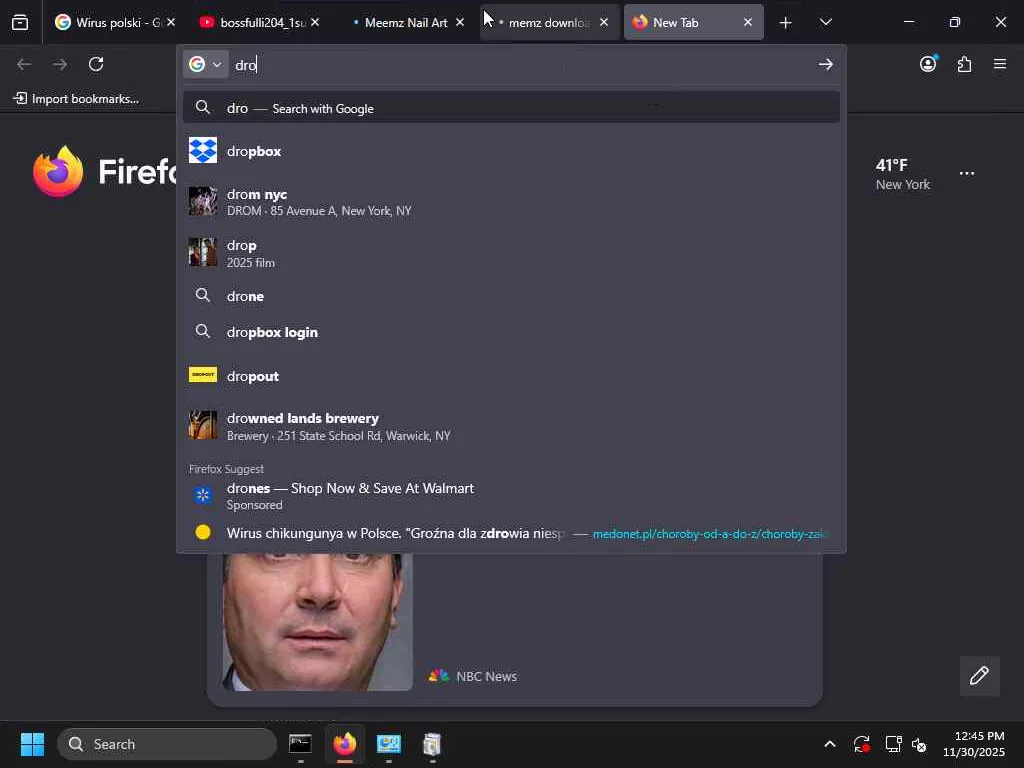Choose the drone search suggestion
This screenshot has height=768, width=1024.
pos(511,296)
